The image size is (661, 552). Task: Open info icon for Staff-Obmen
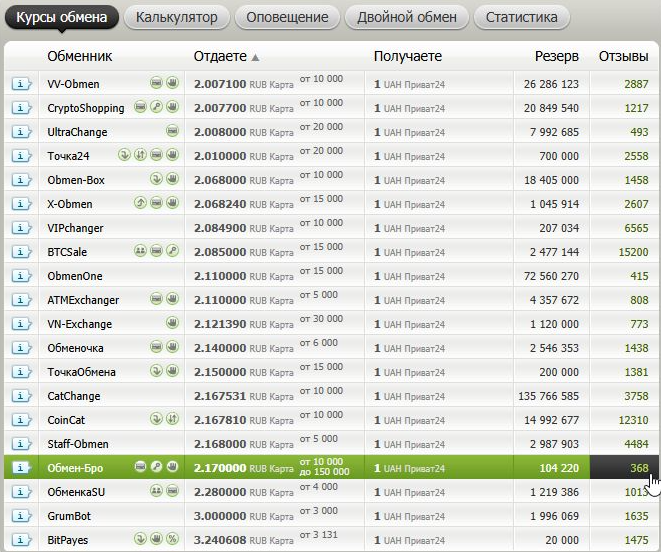point(21,444)
